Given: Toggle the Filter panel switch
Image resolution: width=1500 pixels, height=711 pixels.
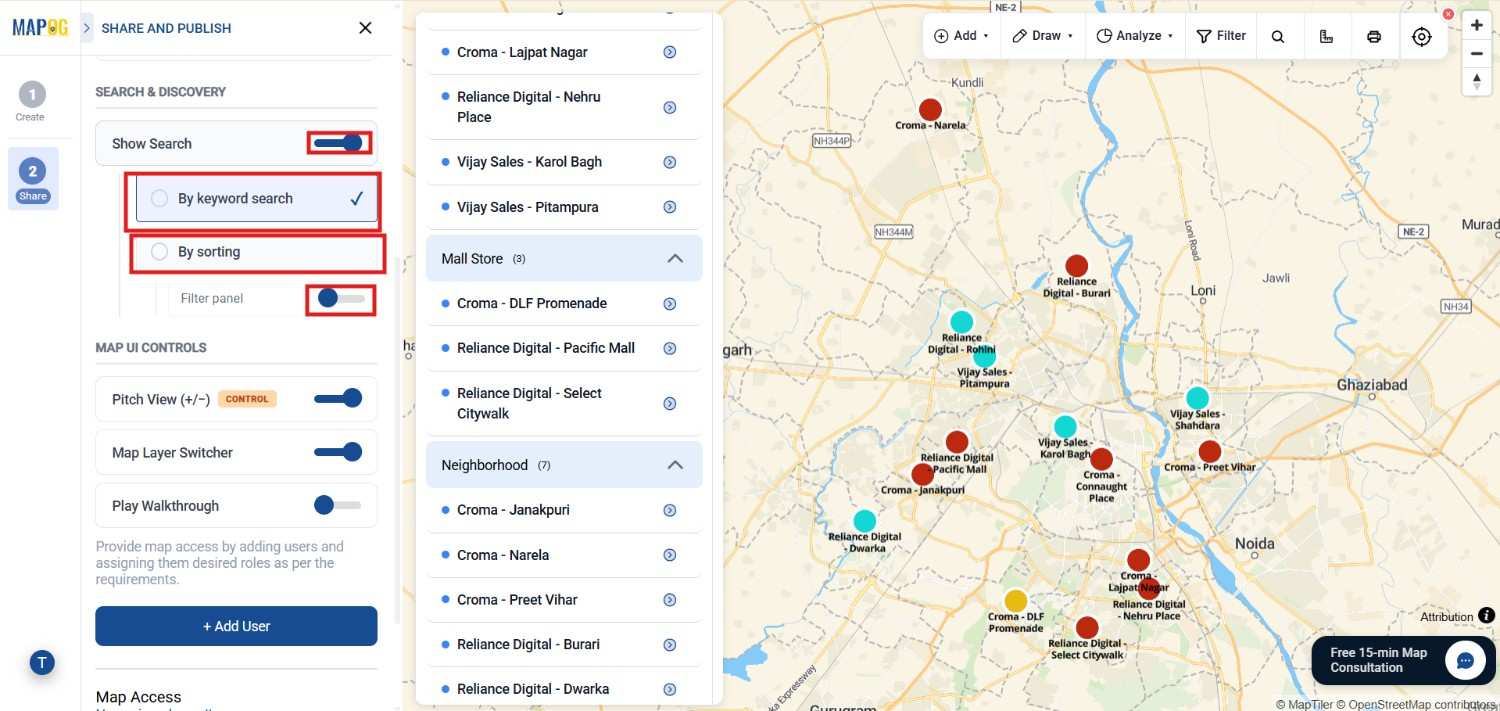Looking at the screenshot, I should tap(340, 298).
